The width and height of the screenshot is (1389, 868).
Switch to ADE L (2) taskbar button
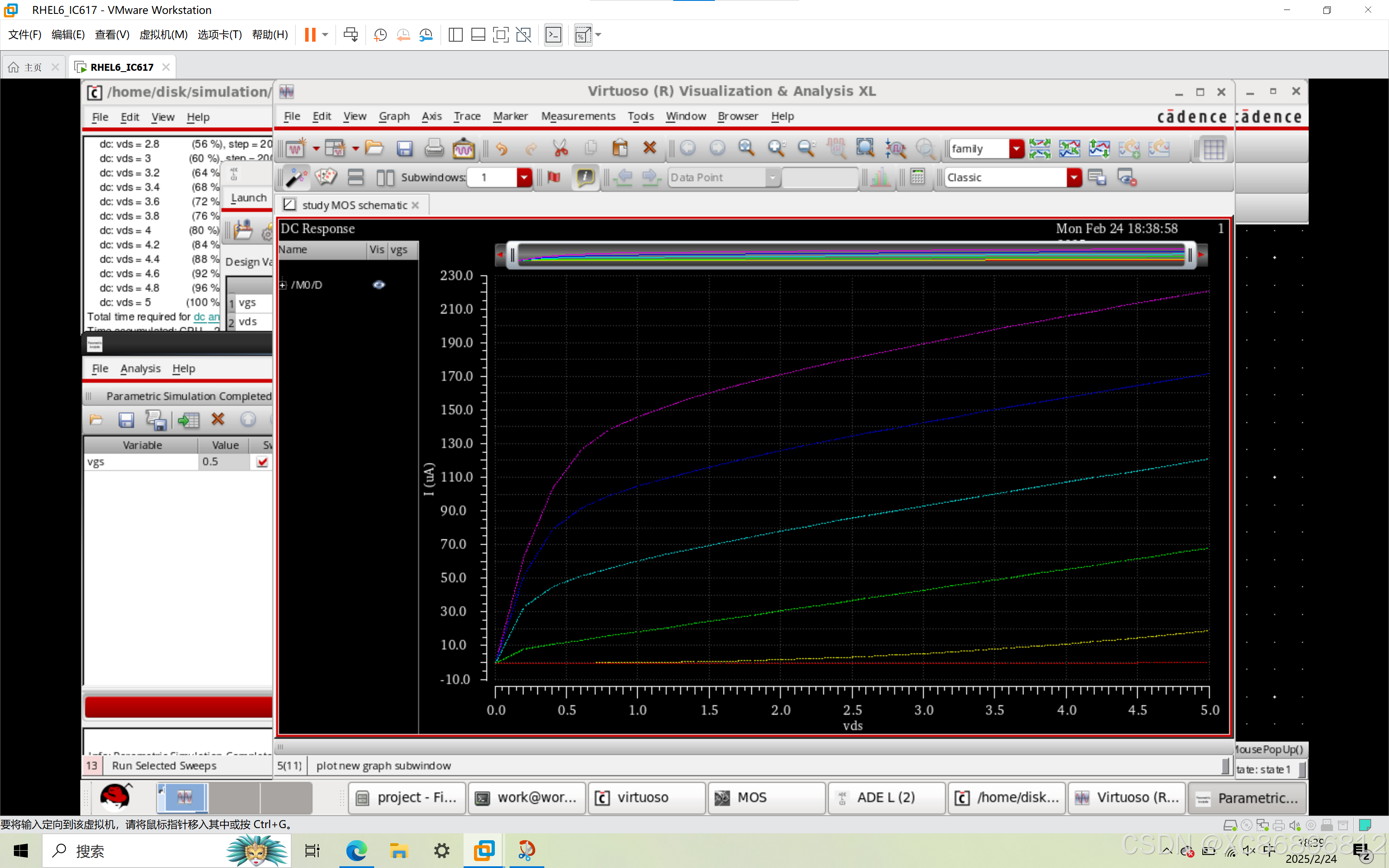click(x=885, y=797)
